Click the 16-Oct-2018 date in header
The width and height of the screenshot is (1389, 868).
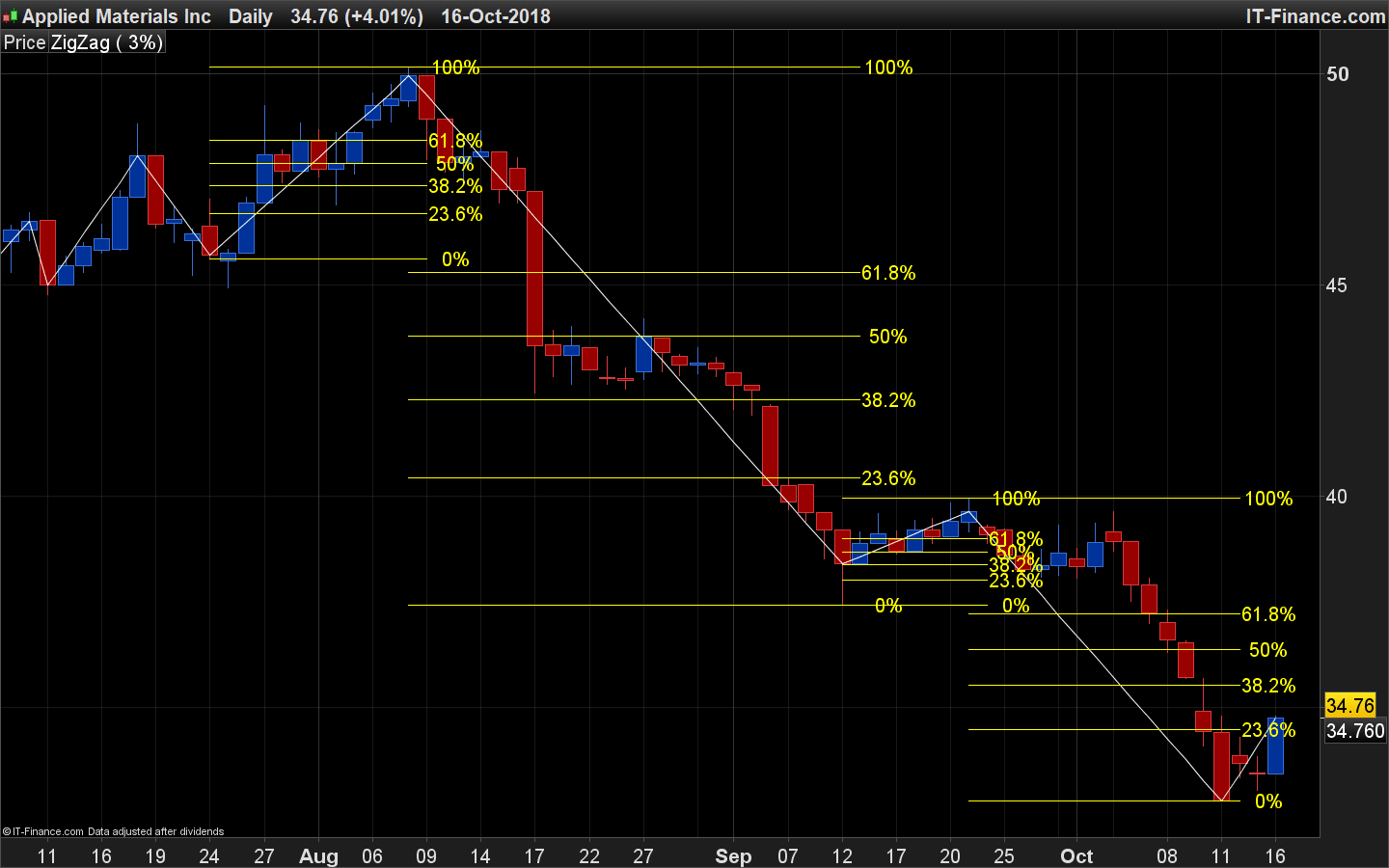tap(496, 16)
